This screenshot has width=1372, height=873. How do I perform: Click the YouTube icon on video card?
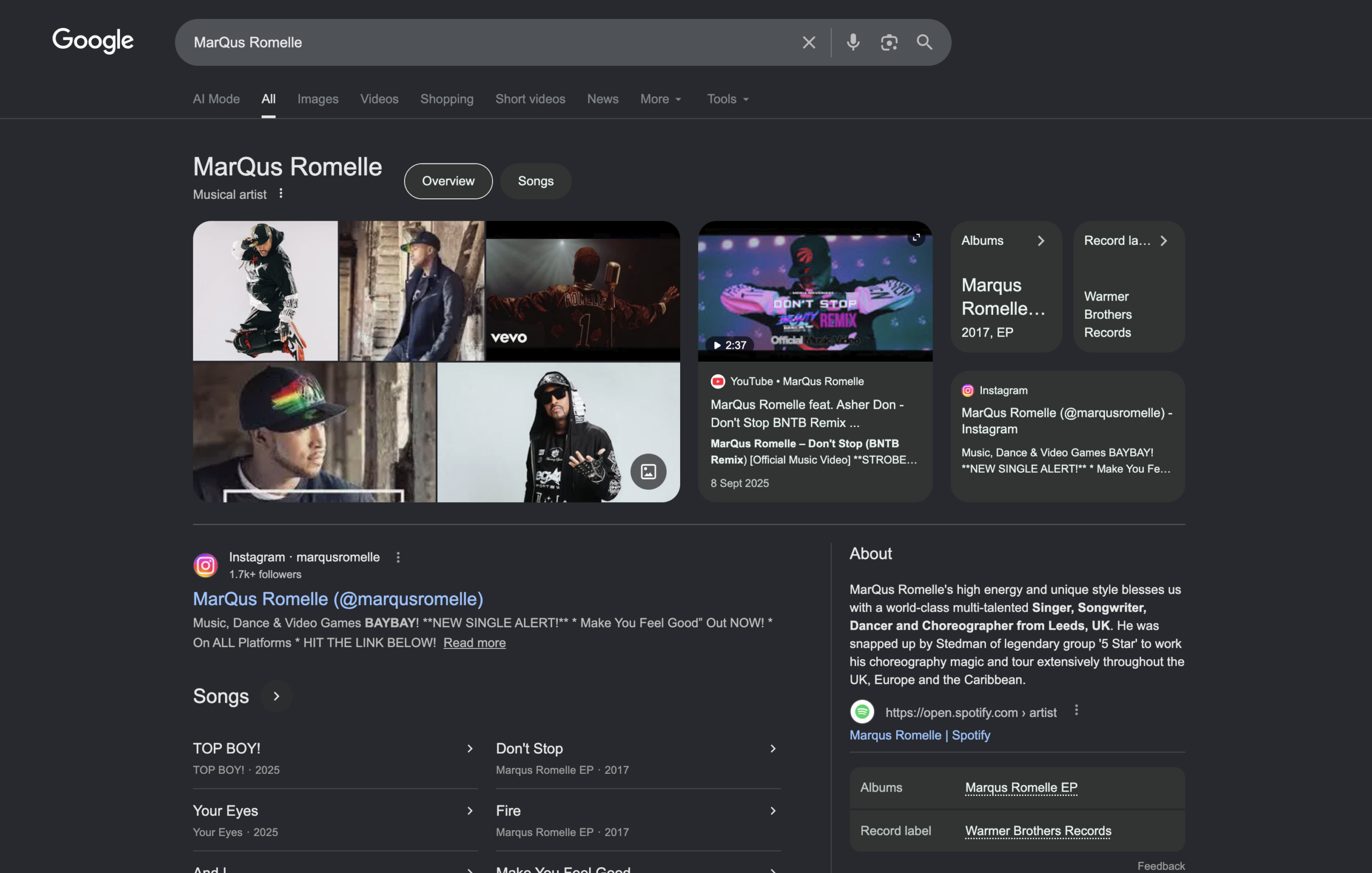(x=718, y=382)
